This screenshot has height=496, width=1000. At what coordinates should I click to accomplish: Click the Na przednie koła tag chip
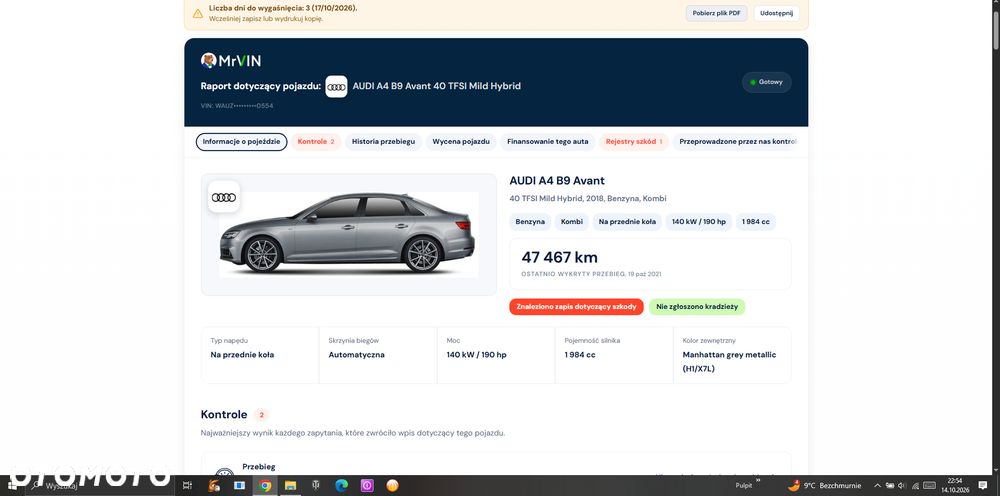[627, 222]
